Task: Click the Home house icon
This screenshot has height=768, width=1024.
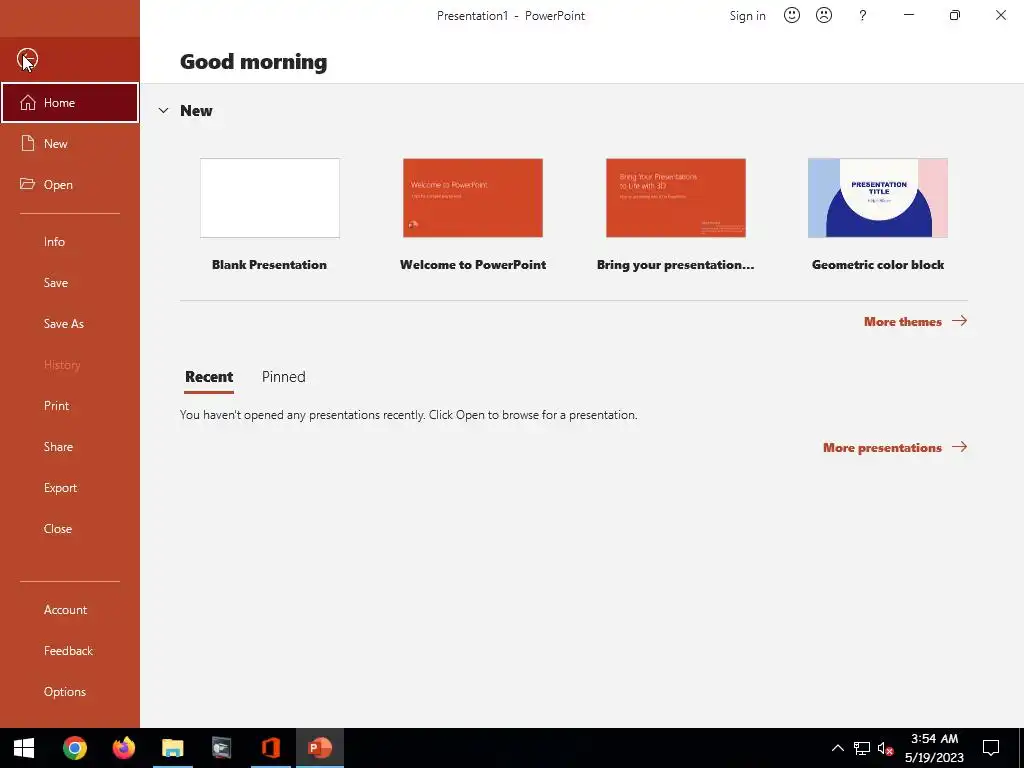Action: tap(27, 103)
